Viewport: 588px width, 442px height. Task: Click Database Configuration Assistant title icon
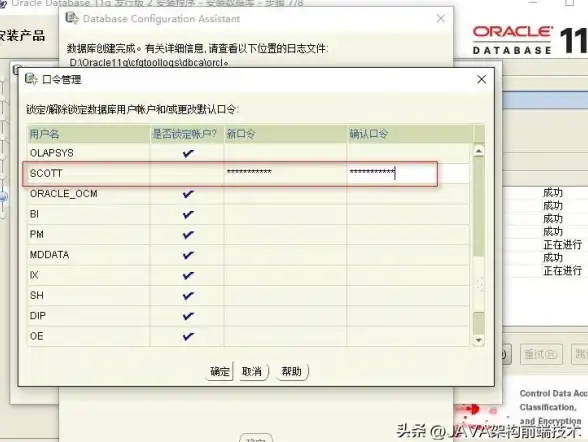tap(72, 18)
